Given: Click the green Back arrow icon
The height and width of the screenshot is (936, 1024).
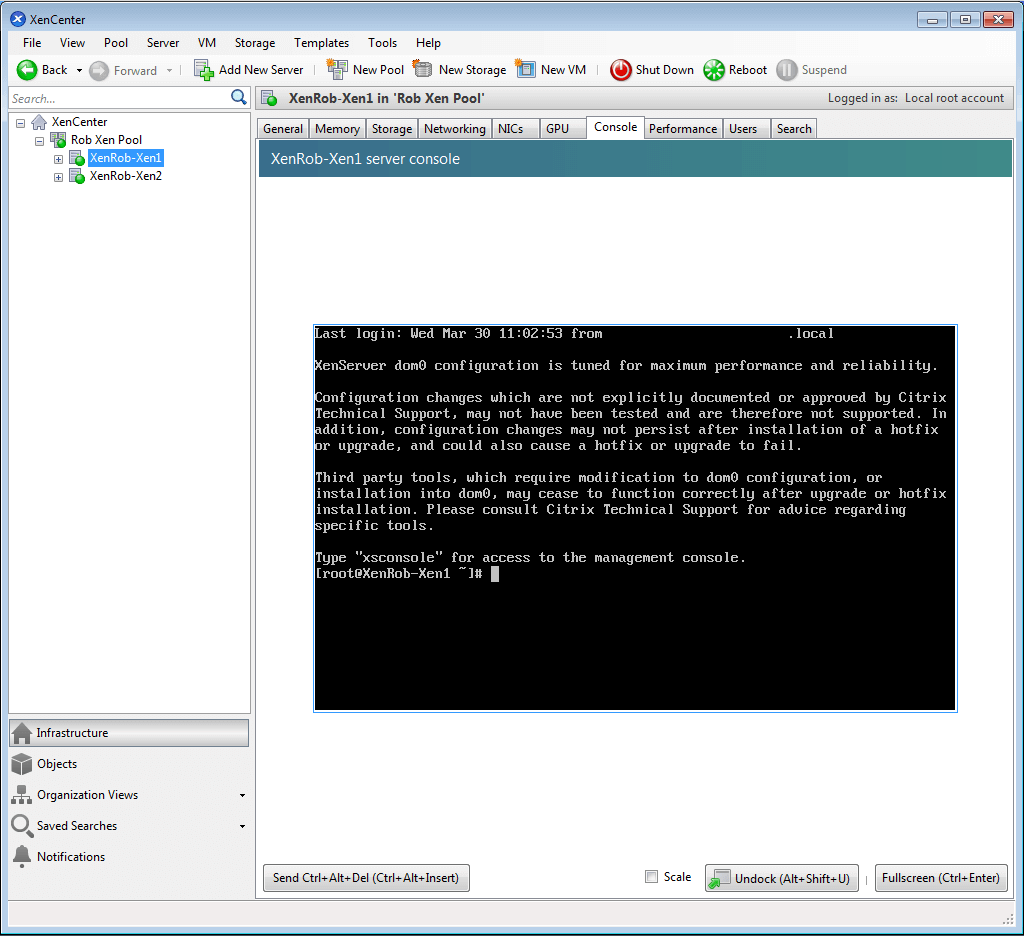Looking at the screenshot, I should click(x=27, y=70).
